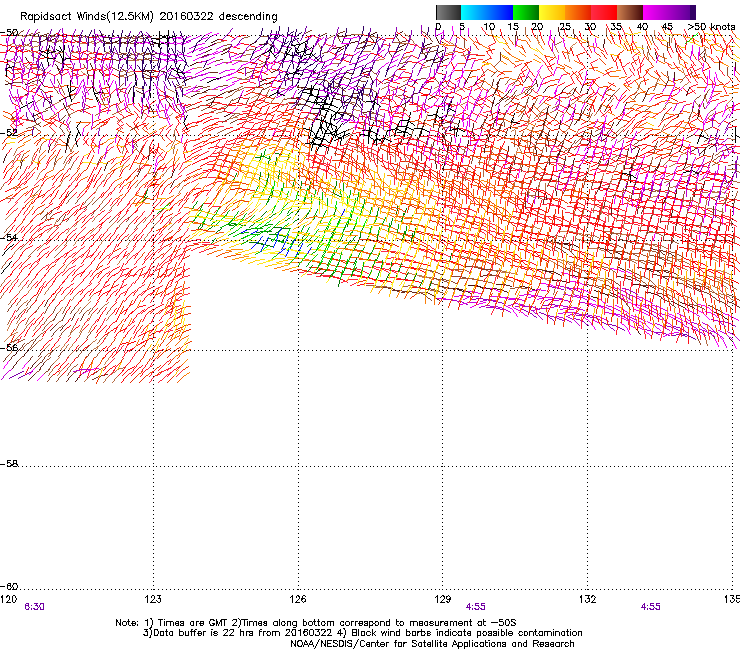Click the red 30-35 knots color segment

604,12
